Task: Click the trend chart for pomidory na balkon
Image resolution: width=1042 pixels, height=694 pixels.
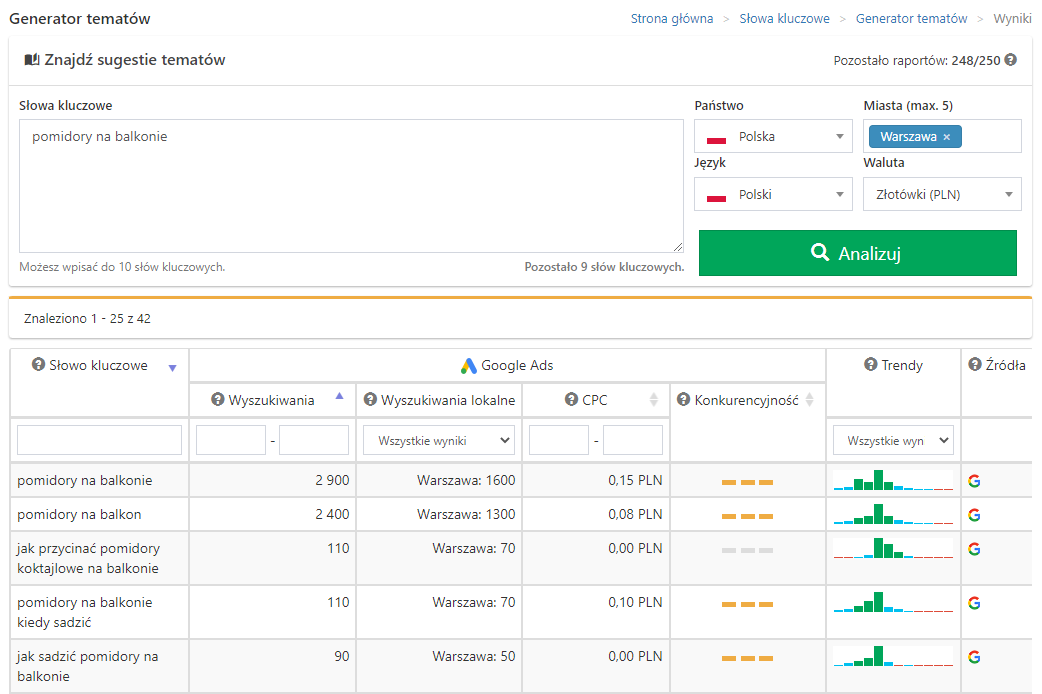Action: click(893, 514)
